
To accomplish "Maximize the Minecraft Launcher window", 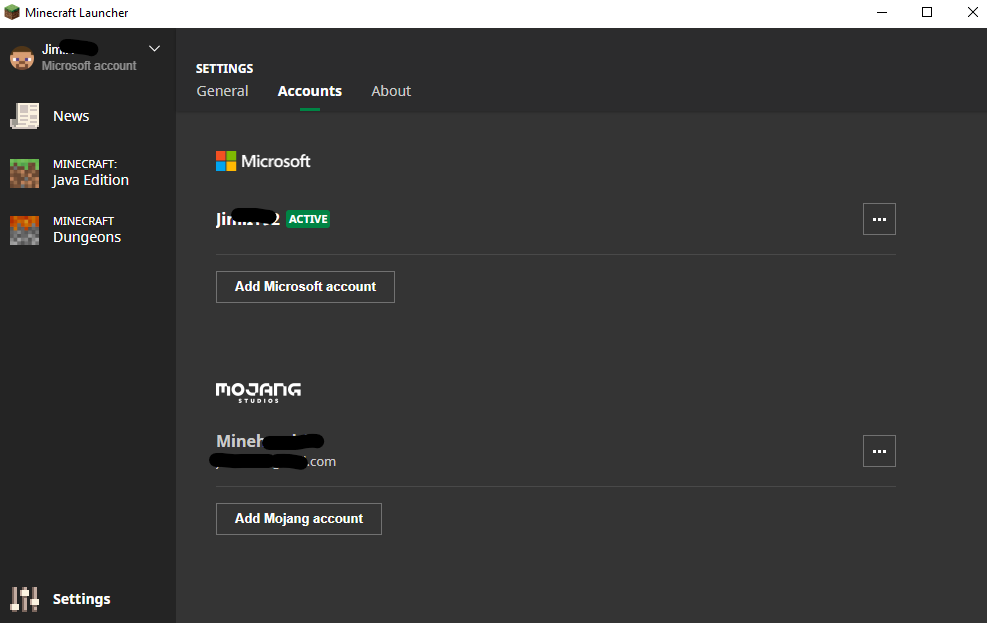I will pyautogui.click(x=927, y=13).
